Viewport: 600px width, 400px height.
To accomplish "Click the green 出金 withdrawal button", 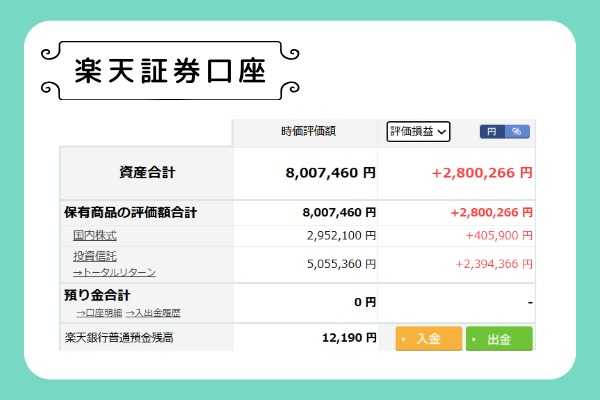I will (x=499, y=339).
